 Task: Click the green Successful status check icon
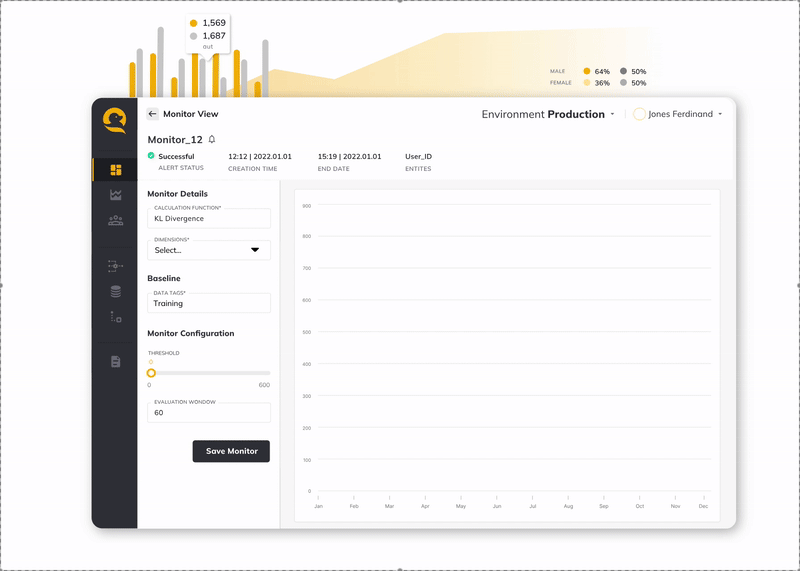(151, 156)
